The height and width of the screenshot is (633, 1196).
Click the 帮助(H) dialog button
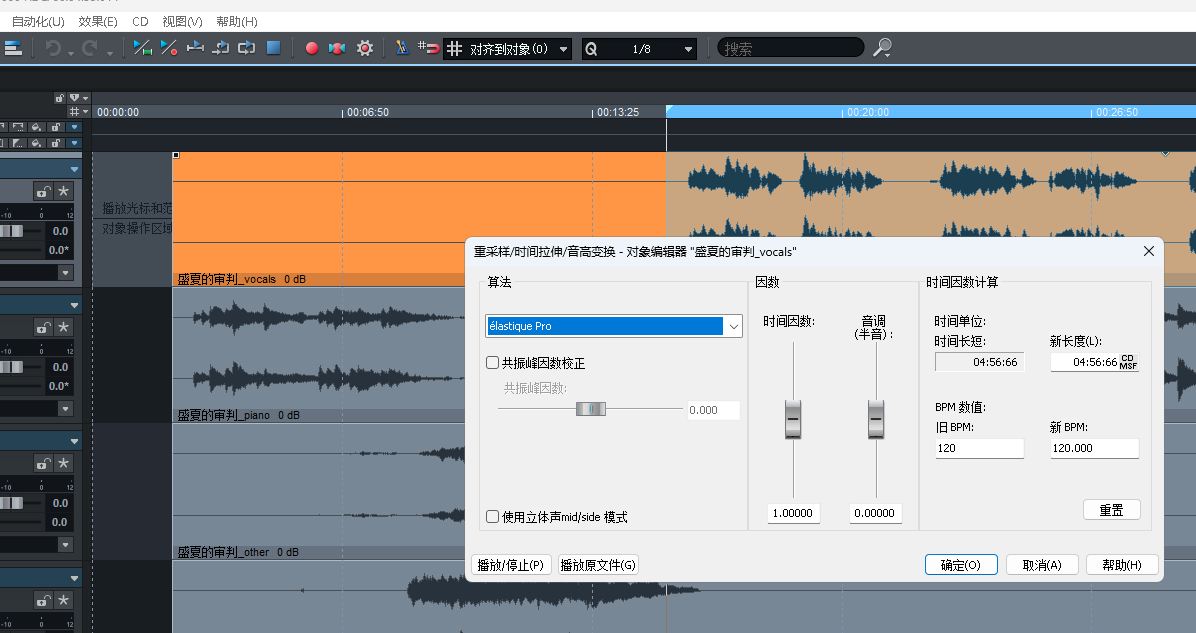click(1122, 564)
